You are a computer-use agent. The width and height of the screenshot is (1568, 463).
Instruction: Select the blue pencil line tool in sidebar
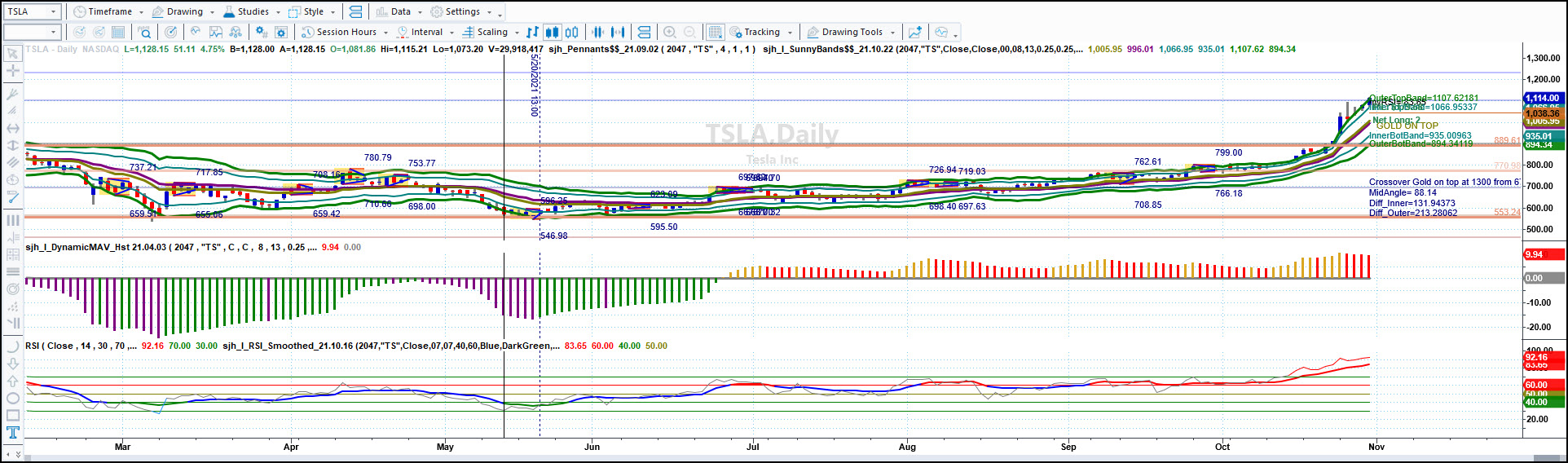[12, 197]
